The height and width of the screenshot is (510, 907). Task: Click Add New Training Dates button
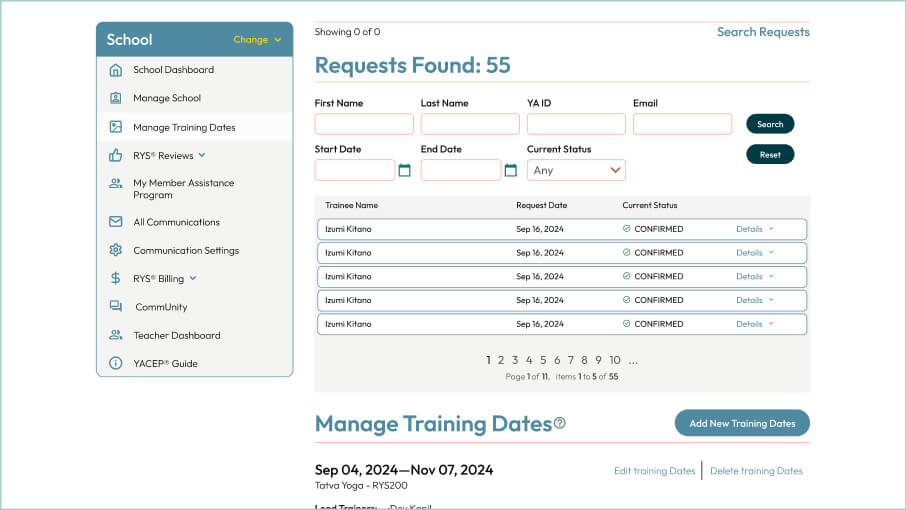pos(742,423)
